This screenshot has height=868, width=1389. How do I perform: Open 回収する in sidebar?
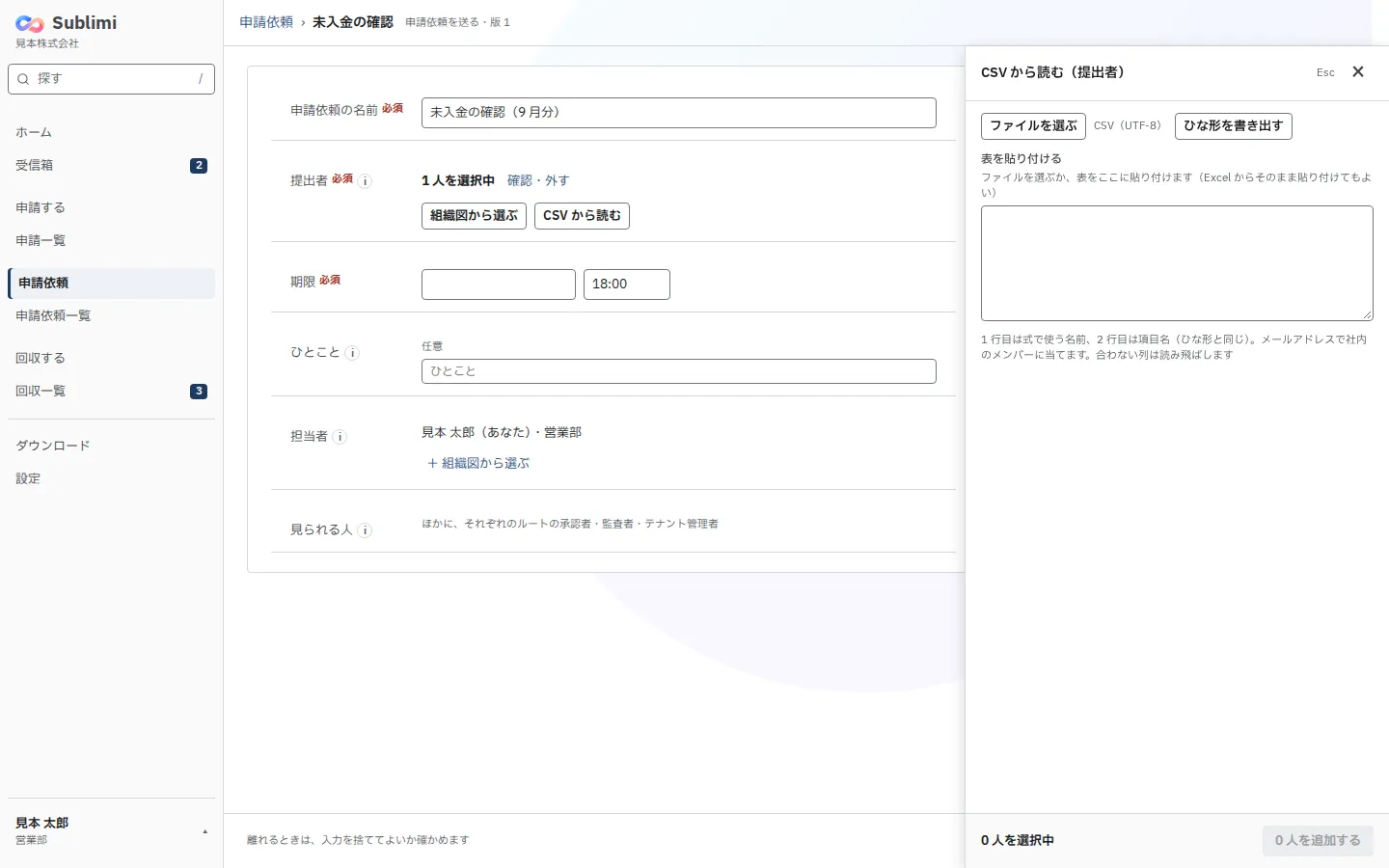(x=111, y=358)
